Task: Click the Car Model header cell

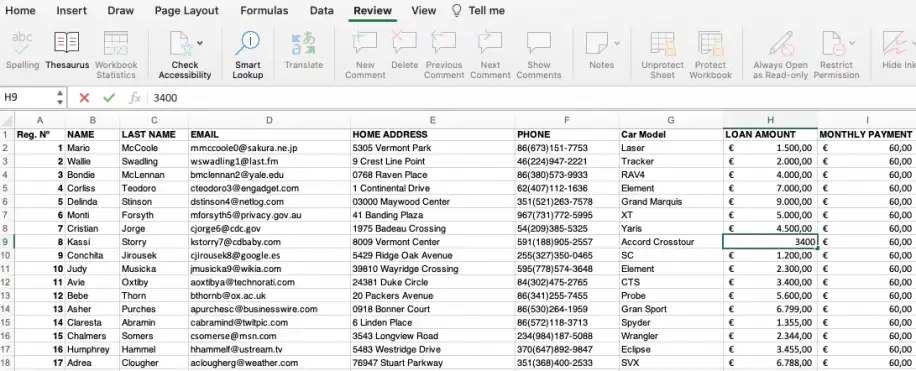Action: [x=671, y=134]
